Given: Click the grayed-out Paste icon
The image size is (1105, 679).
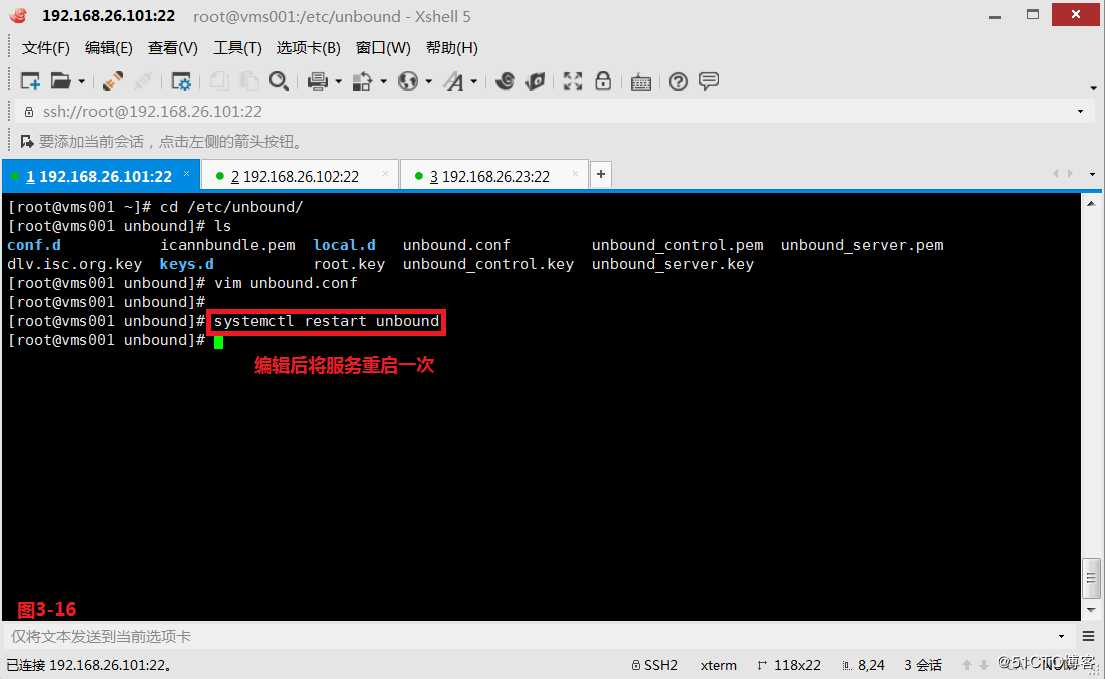Looking at the screenshot, I should [x=249, y=82].
